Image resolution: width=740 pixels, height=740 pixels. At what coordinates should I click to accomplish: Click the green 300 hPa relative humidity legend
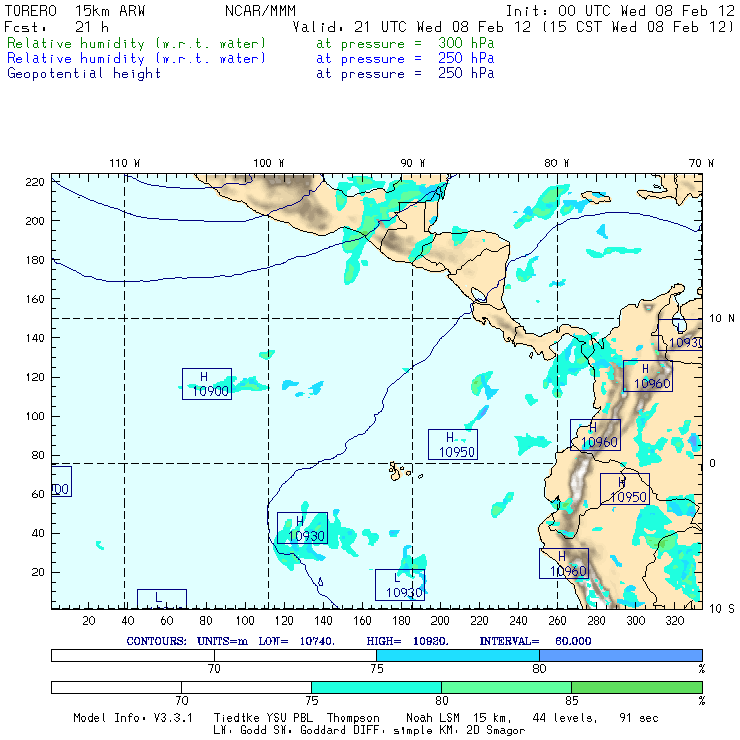point(137,44)
